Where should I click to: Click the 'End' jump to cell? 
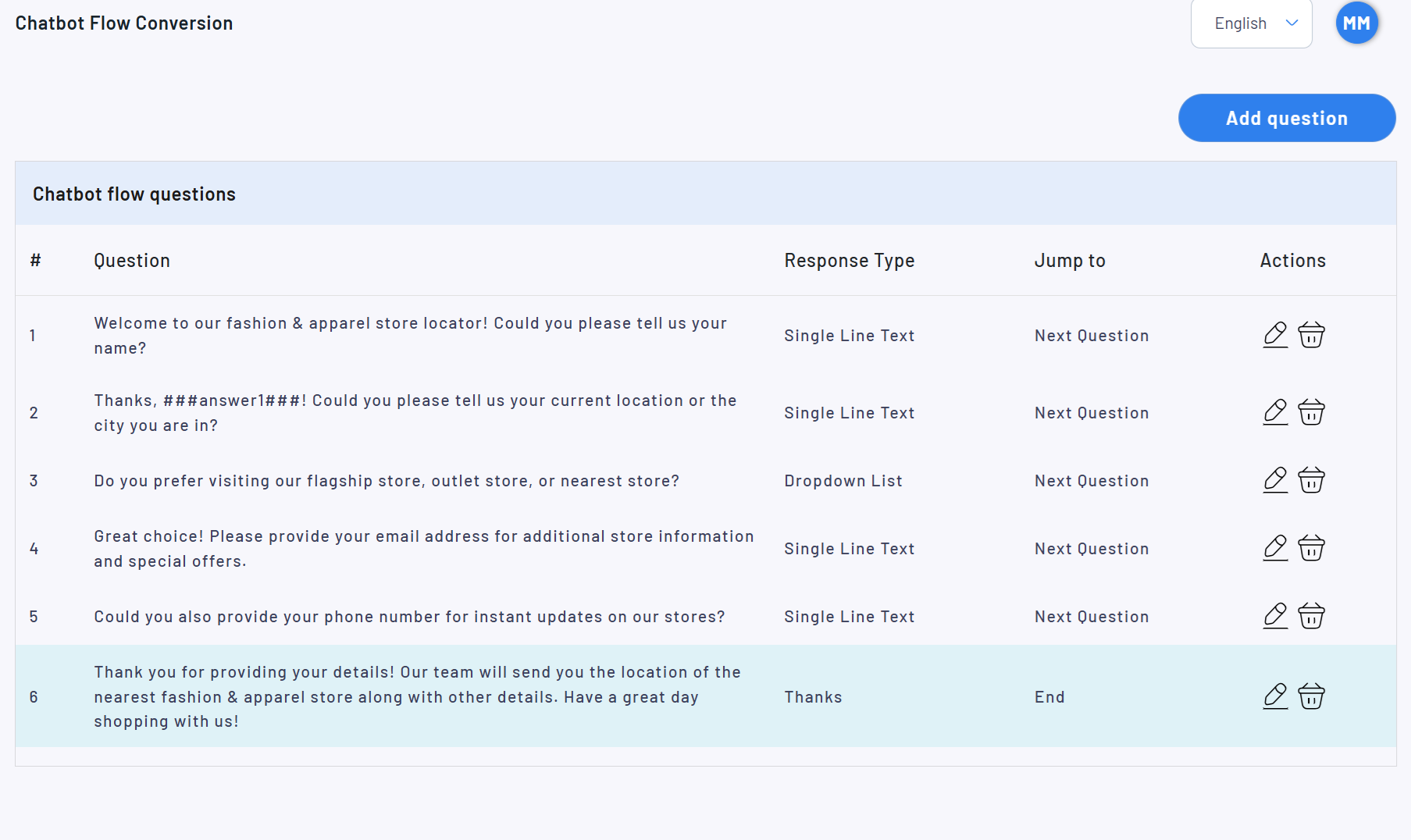[x=1049, y=697]
